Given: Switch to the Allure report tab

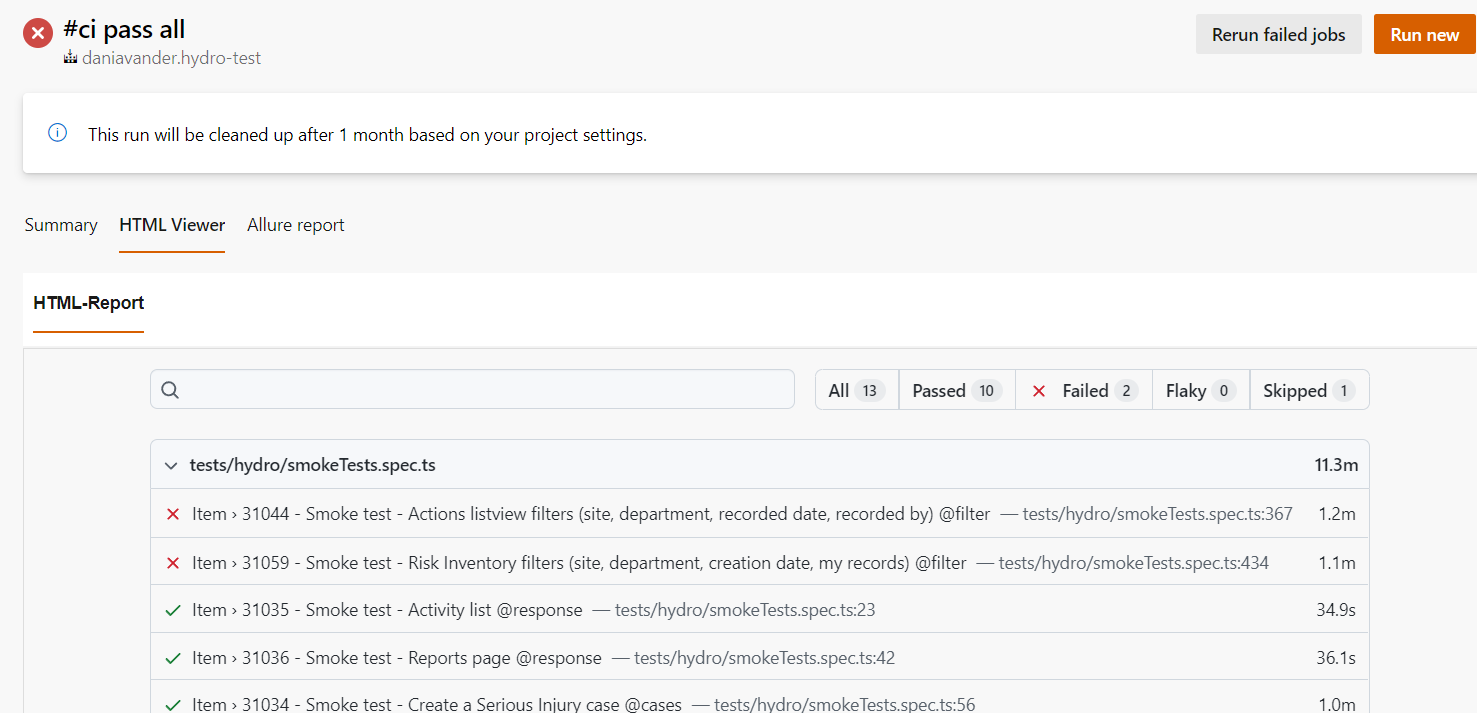Looking at the screenshot, I should click(295, 225).
